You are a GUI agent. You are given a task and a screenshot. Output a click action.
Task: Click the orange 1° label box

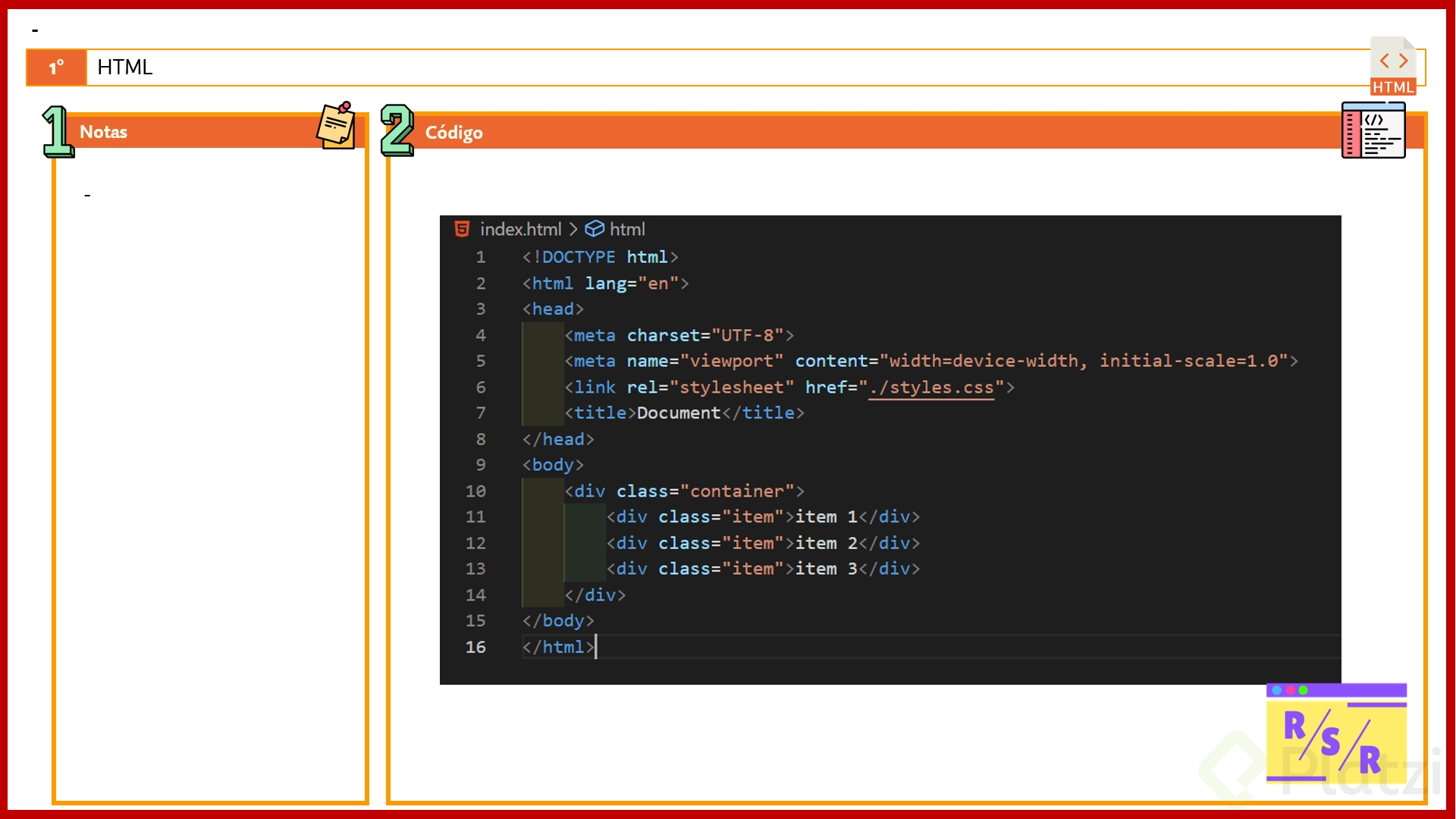point(57,67)
